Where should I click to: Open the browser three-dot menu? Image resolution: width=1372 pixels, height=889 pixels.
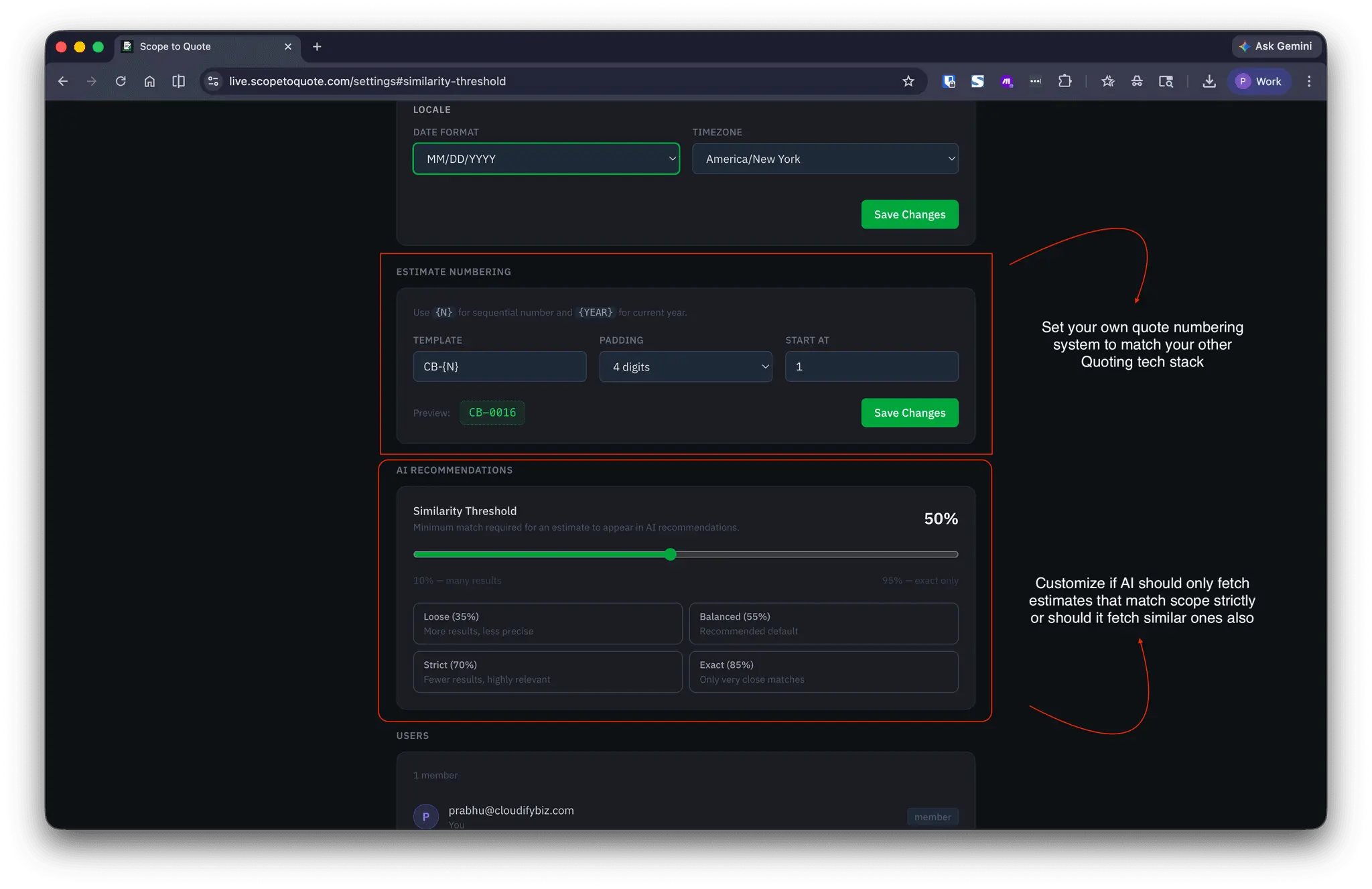coord(1309,81)
